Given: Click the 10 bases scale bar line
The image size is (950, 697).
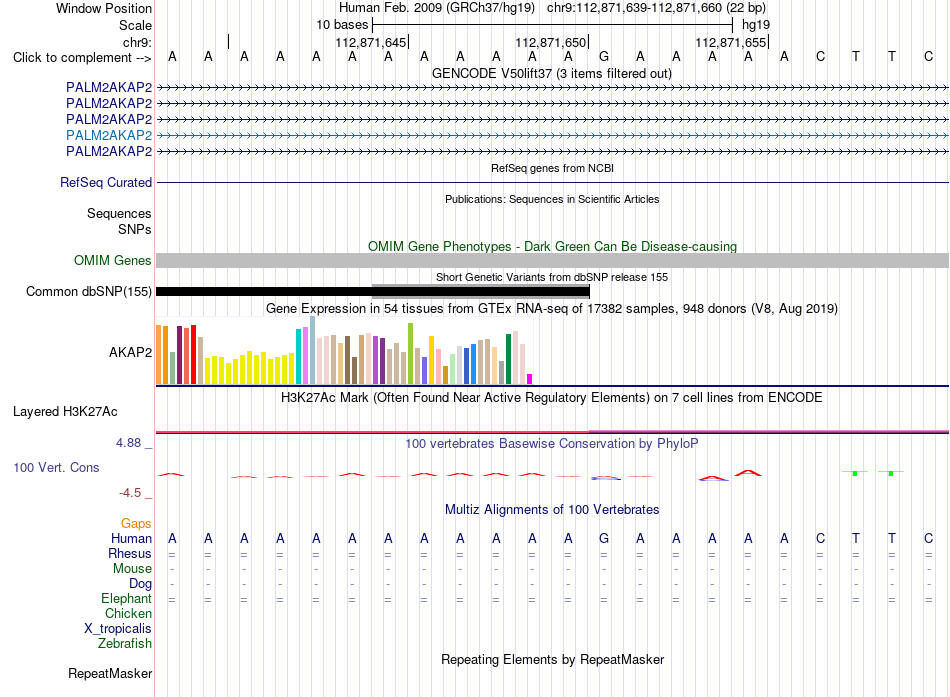Looking at the screenshot, I should (x=553, y=25).
